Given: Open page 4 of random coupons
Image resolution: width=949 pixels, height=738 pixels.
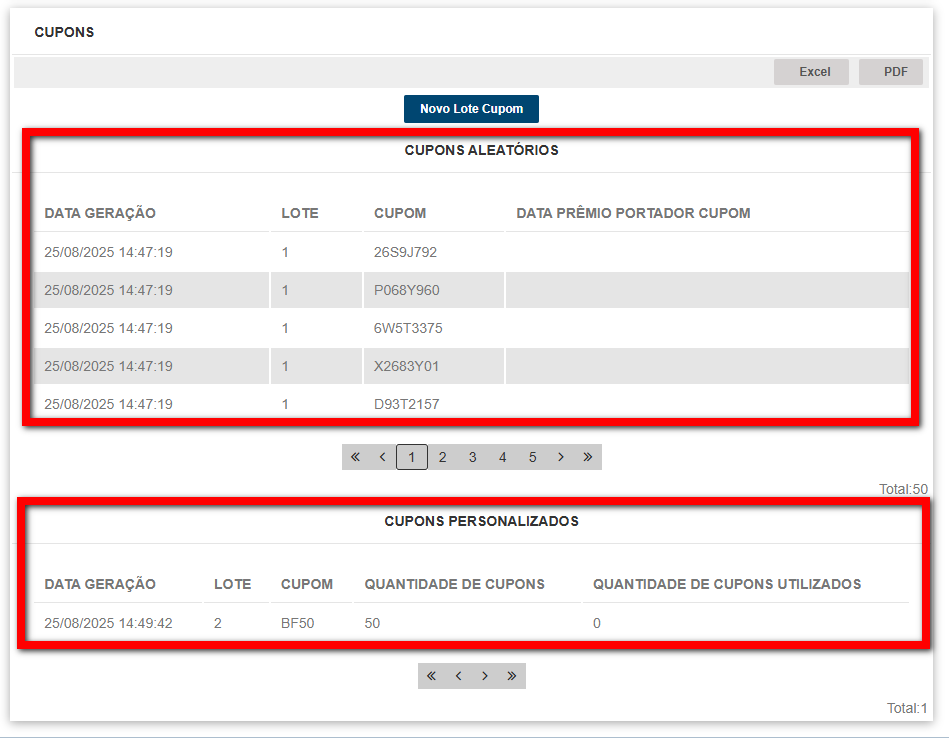Looking at the screenshot, I should 502,457.
